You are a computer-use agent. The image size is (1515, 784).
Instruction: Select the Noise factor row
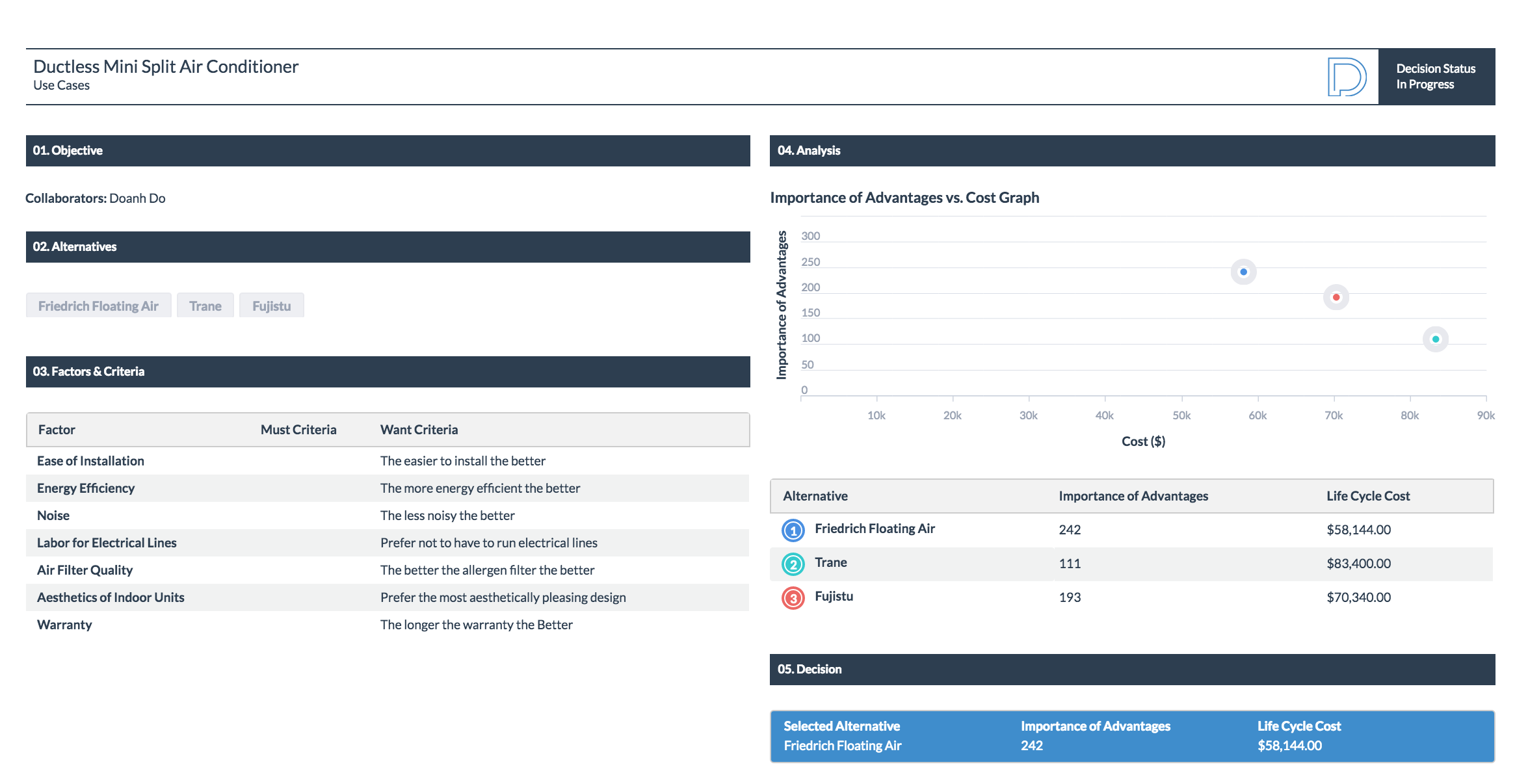tap(388, 516)
